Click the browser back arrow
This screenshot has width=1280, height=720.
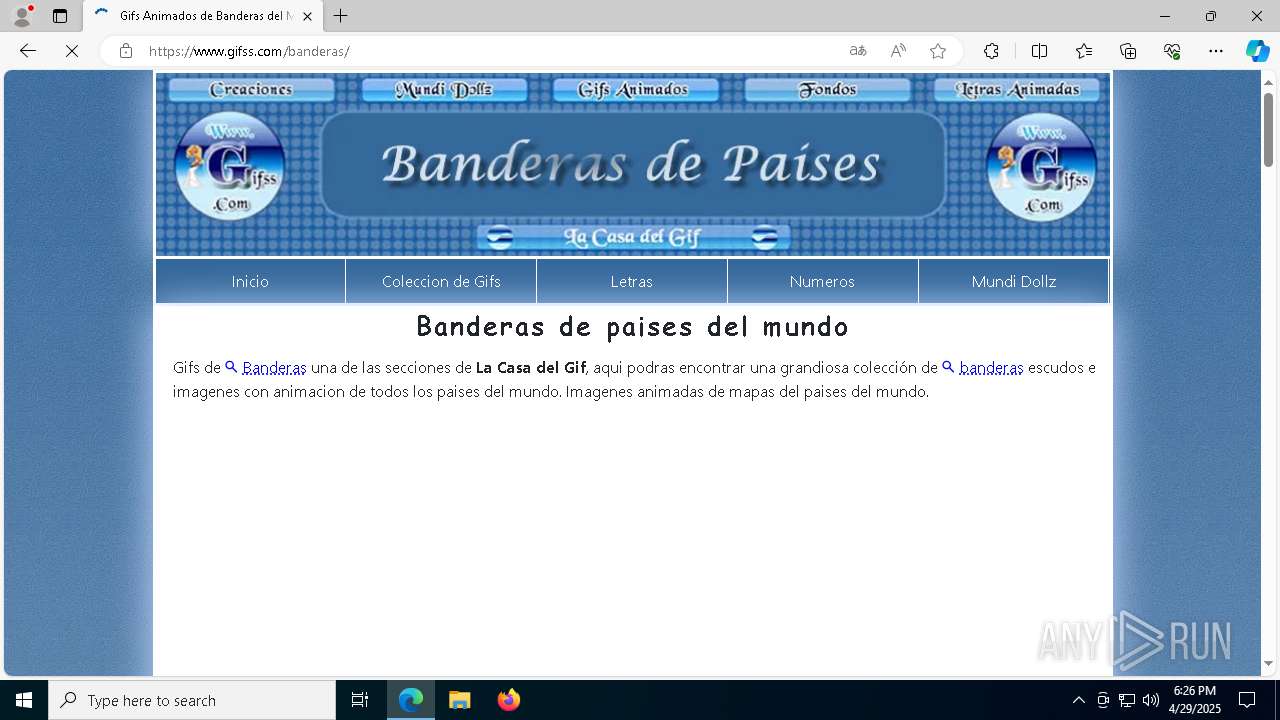[28, 51]
